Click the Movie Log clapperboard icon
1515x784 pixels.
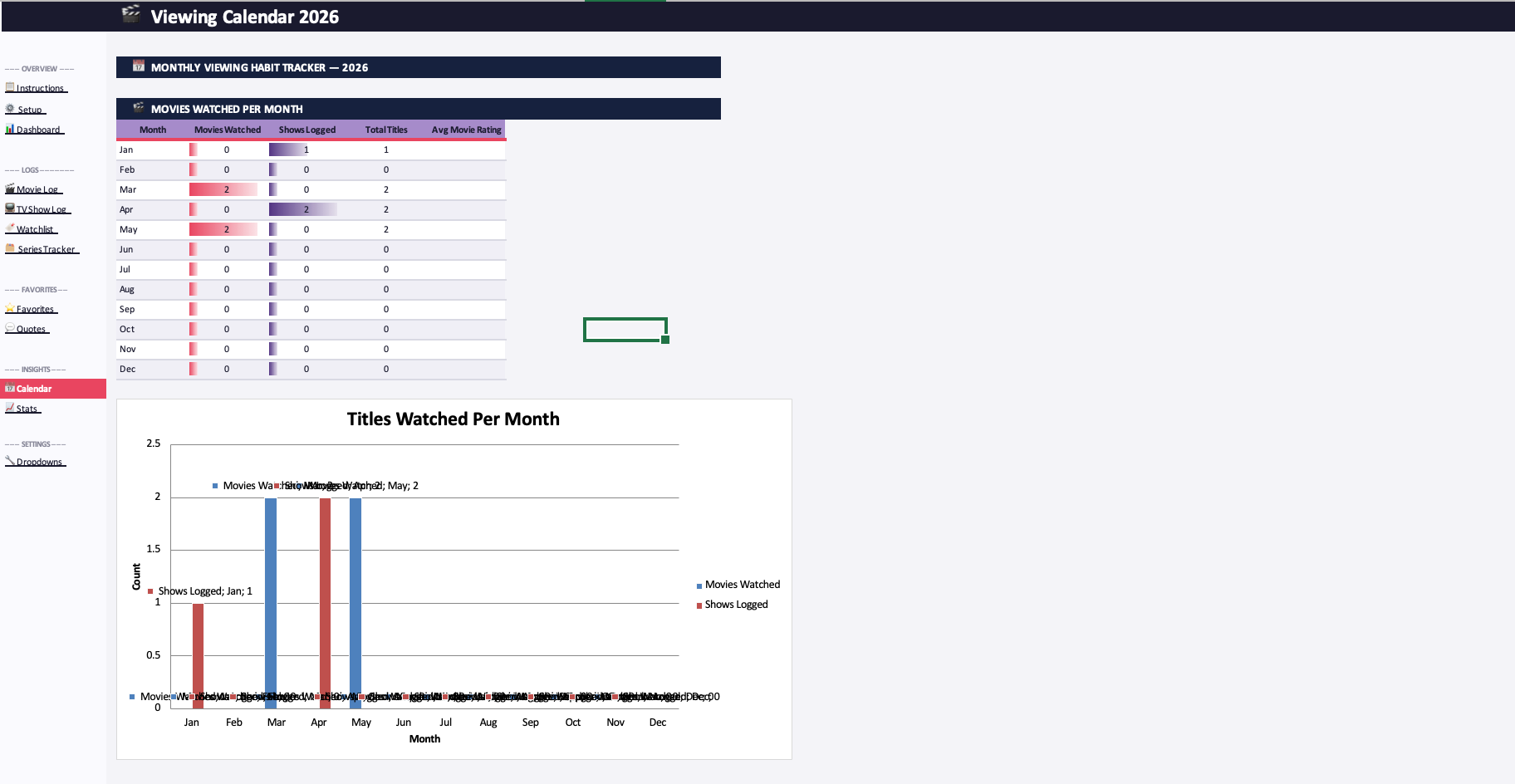10,189
